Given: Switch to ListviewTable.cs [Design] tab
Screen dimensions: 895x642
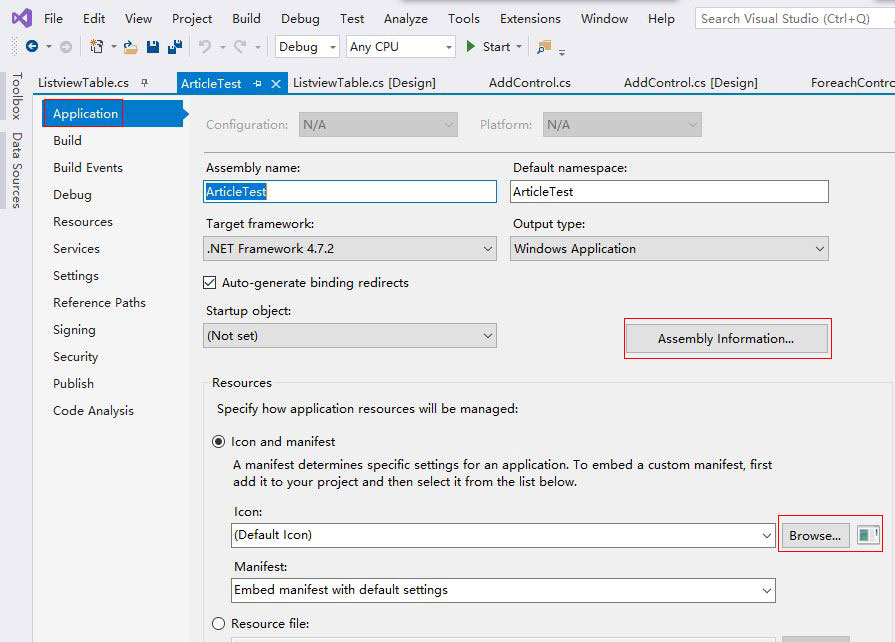Looking at the screenshot, I should (x=364, y=83).
